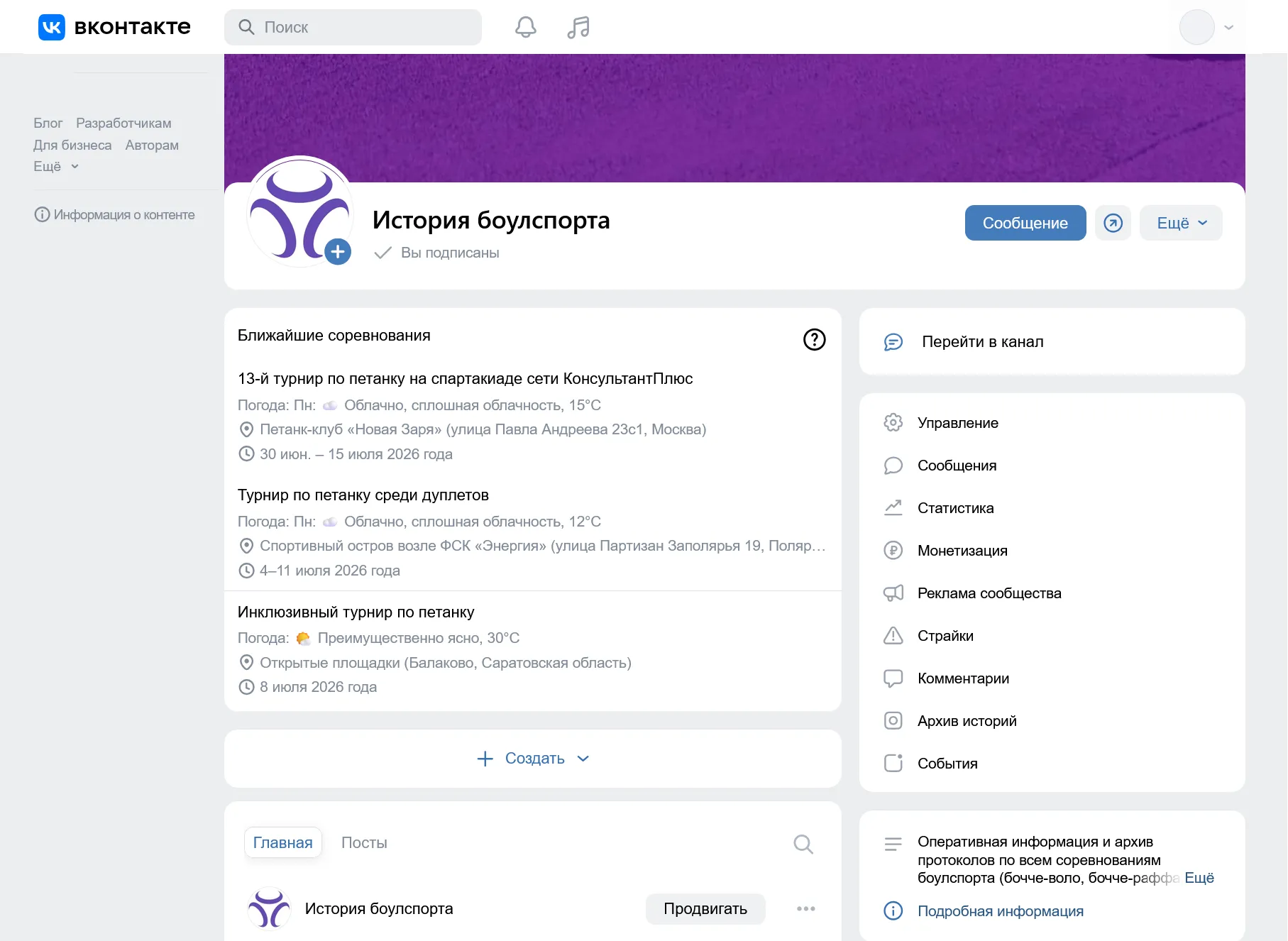The height and width of the screenshot is (941, 1288).
Task: Click the square icon for События
Action: (x=893, y=764)
